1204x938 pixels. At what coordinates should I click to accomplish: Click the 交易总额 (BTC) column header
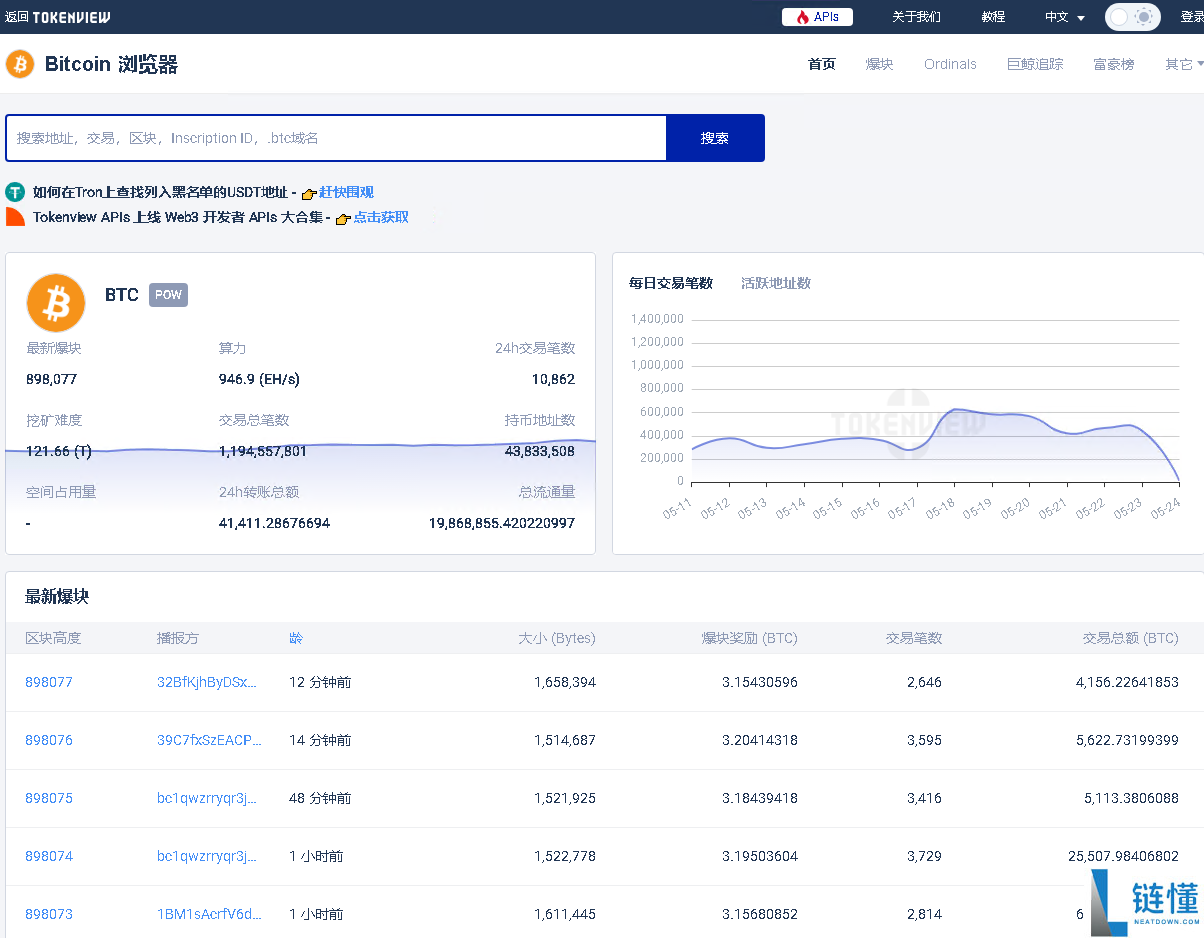point(1131,638)
